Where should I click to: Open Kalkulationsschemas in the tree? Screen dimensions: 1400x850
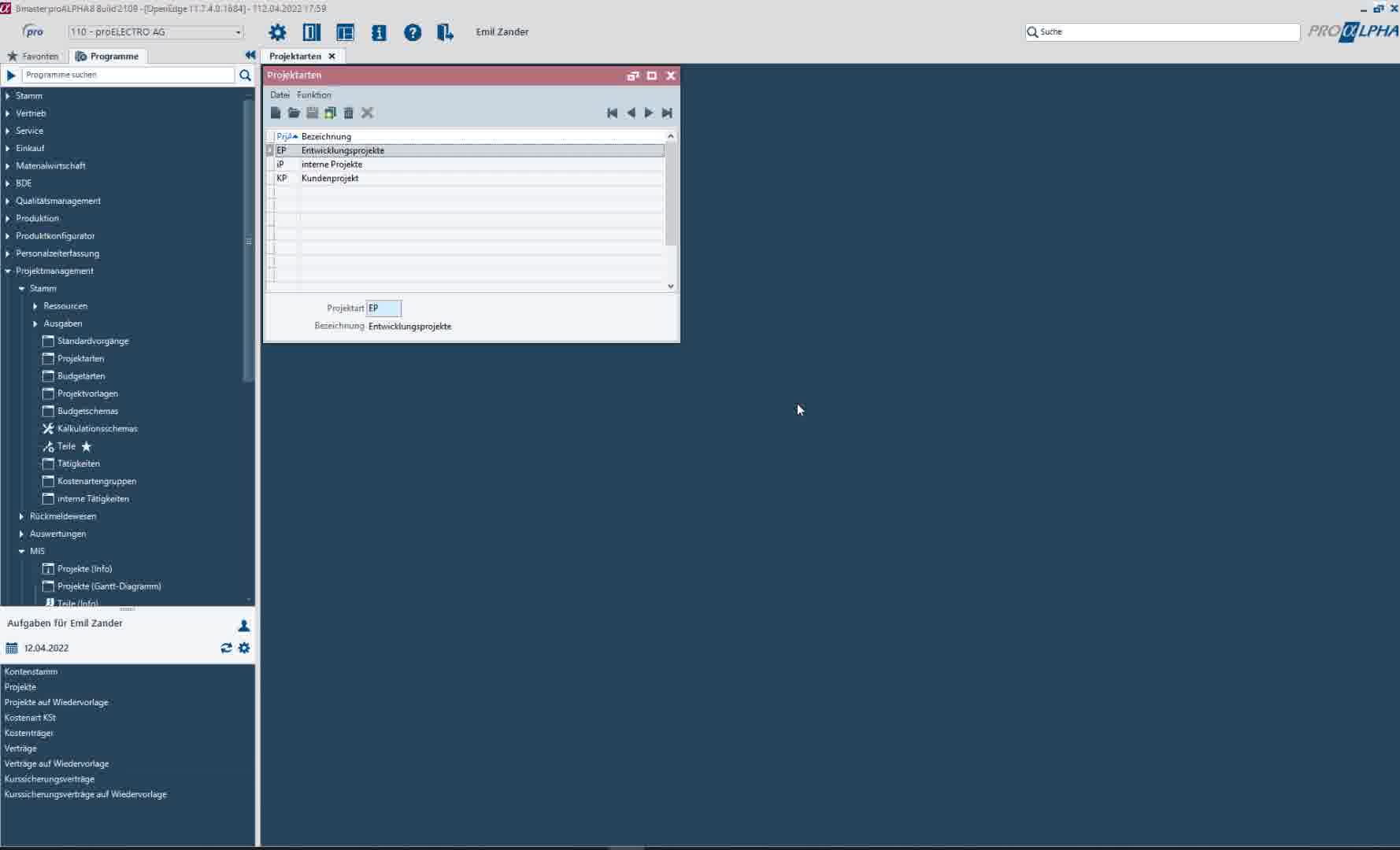[x=98, y=428]
